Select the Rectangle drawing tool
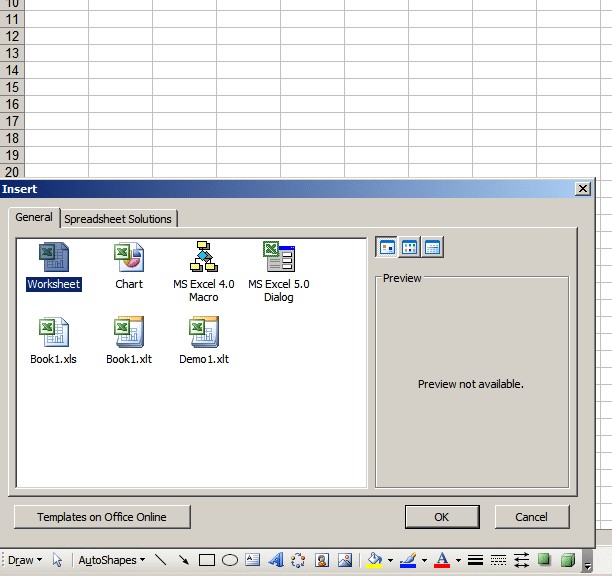The image size is (612, 576). (207, 560)
